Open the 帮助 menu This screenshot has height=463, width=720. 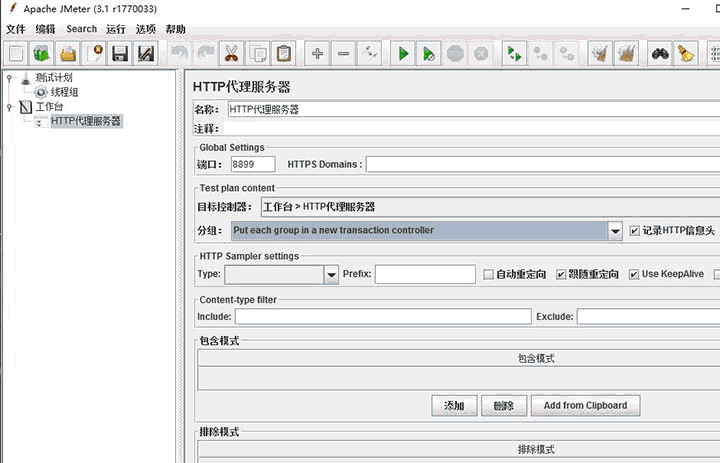(175, 29)
